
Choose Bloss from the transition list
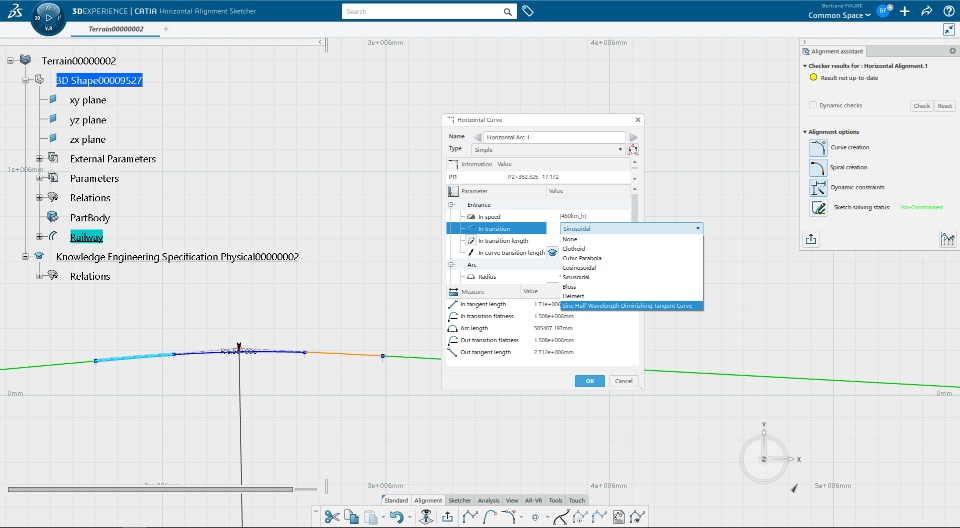coord(569,287)
